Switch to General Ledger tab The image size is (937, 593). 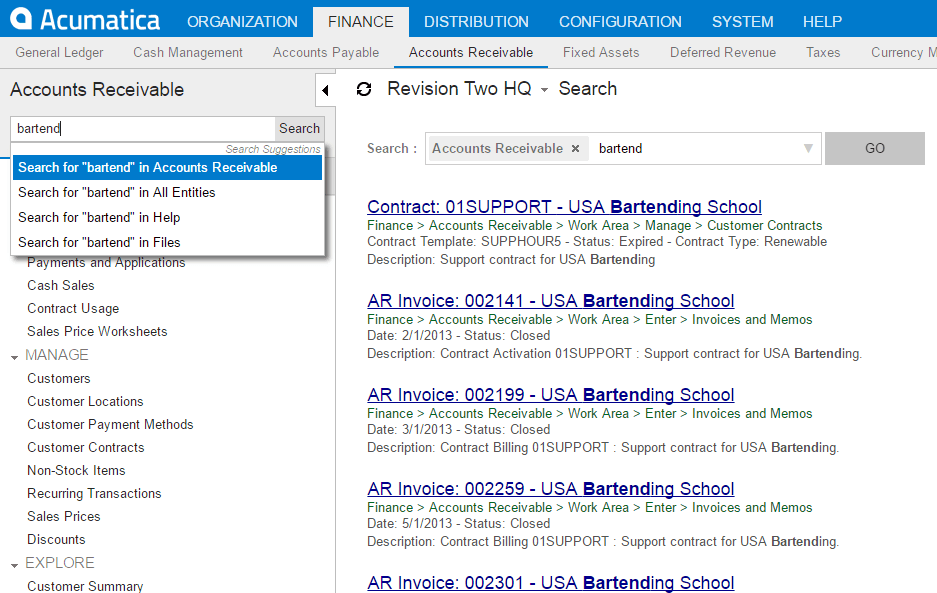pyautogui.click(x=59, y=53)
